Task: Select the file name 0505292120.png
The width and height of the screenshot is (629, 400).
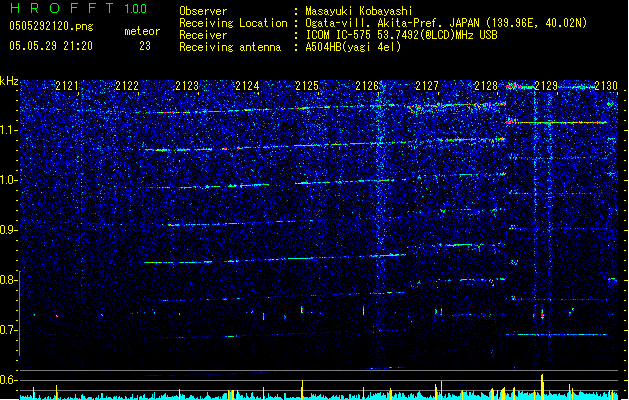Action: coord(51,26)
